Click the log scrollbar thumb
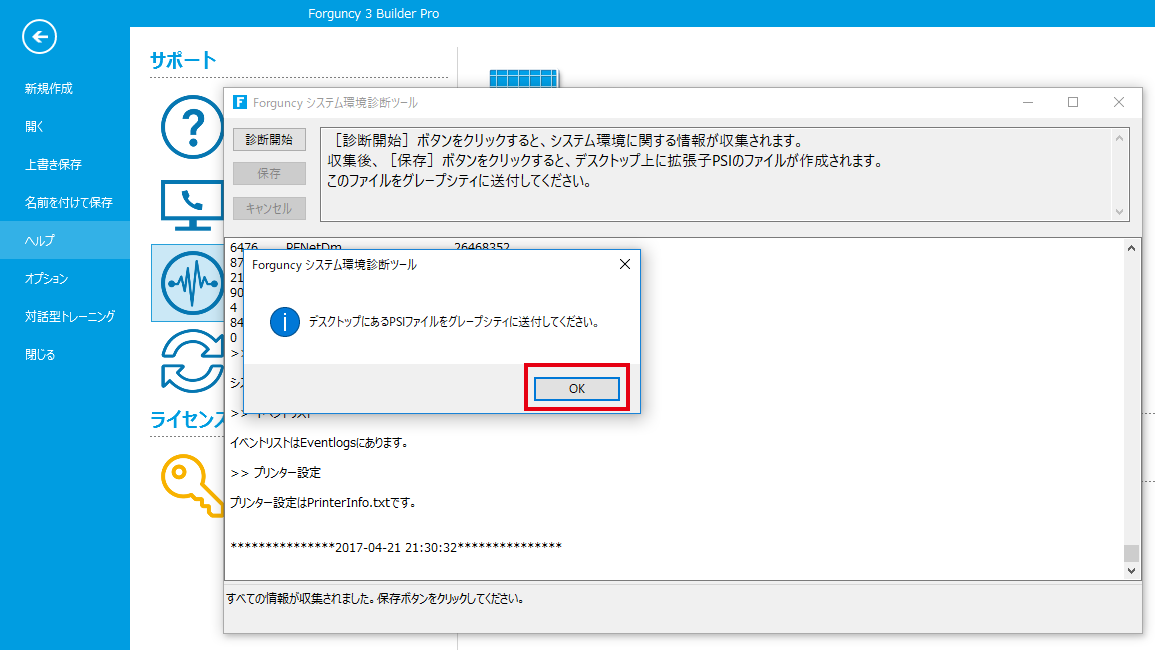This screenshot has height=650, width=1155. [1131, 553]
